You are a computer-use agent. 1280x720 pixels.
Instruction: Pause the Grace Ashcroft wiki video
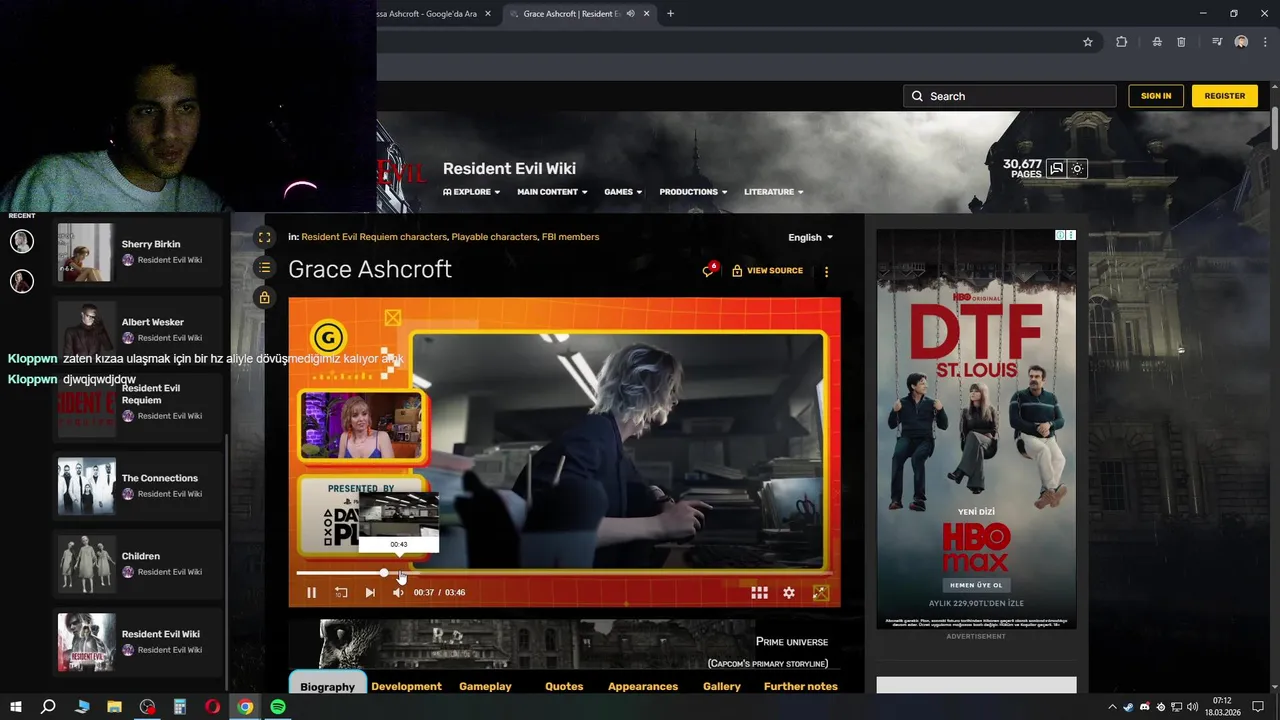coord(311,592)
